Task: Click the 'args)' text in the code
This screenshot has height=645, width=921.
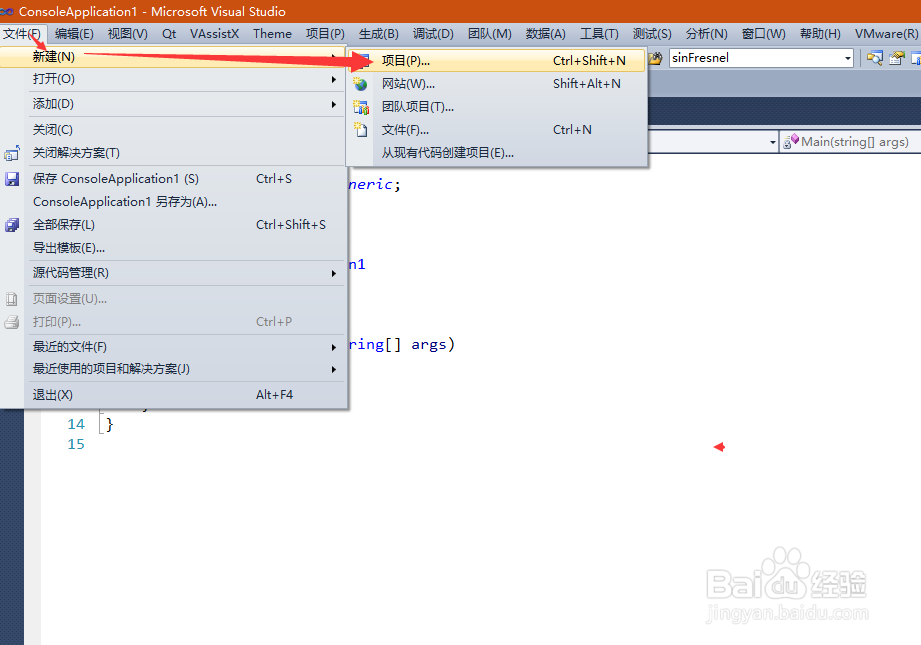Action: [x=433, y=344]
